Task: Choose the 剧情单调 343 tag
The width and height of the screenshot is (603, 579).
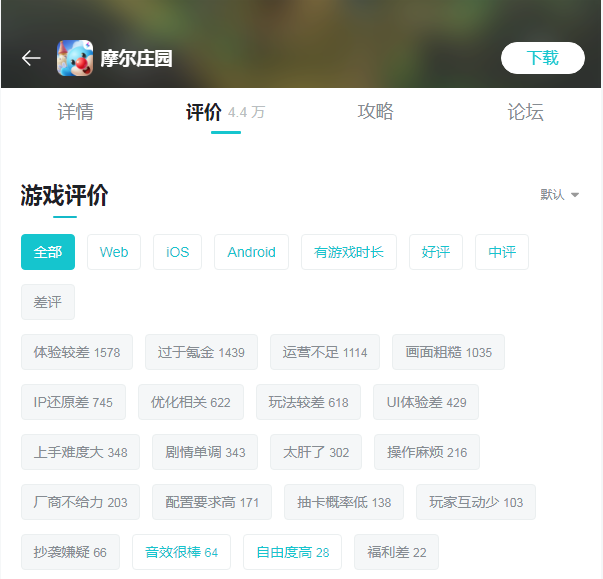Action: point(205,452)
